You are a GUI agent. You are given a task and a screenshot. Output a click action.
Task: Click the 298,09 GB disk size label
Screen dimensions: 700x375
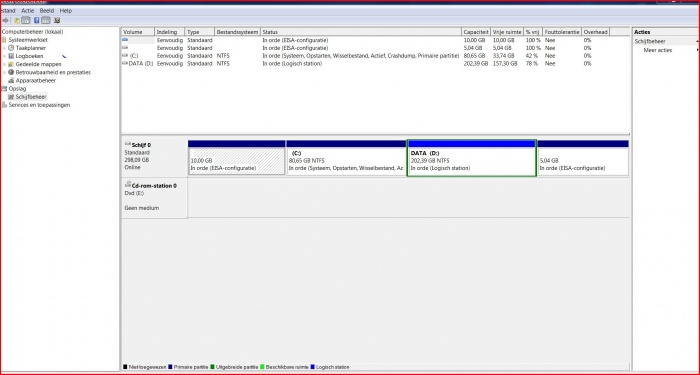coord(137,160)
